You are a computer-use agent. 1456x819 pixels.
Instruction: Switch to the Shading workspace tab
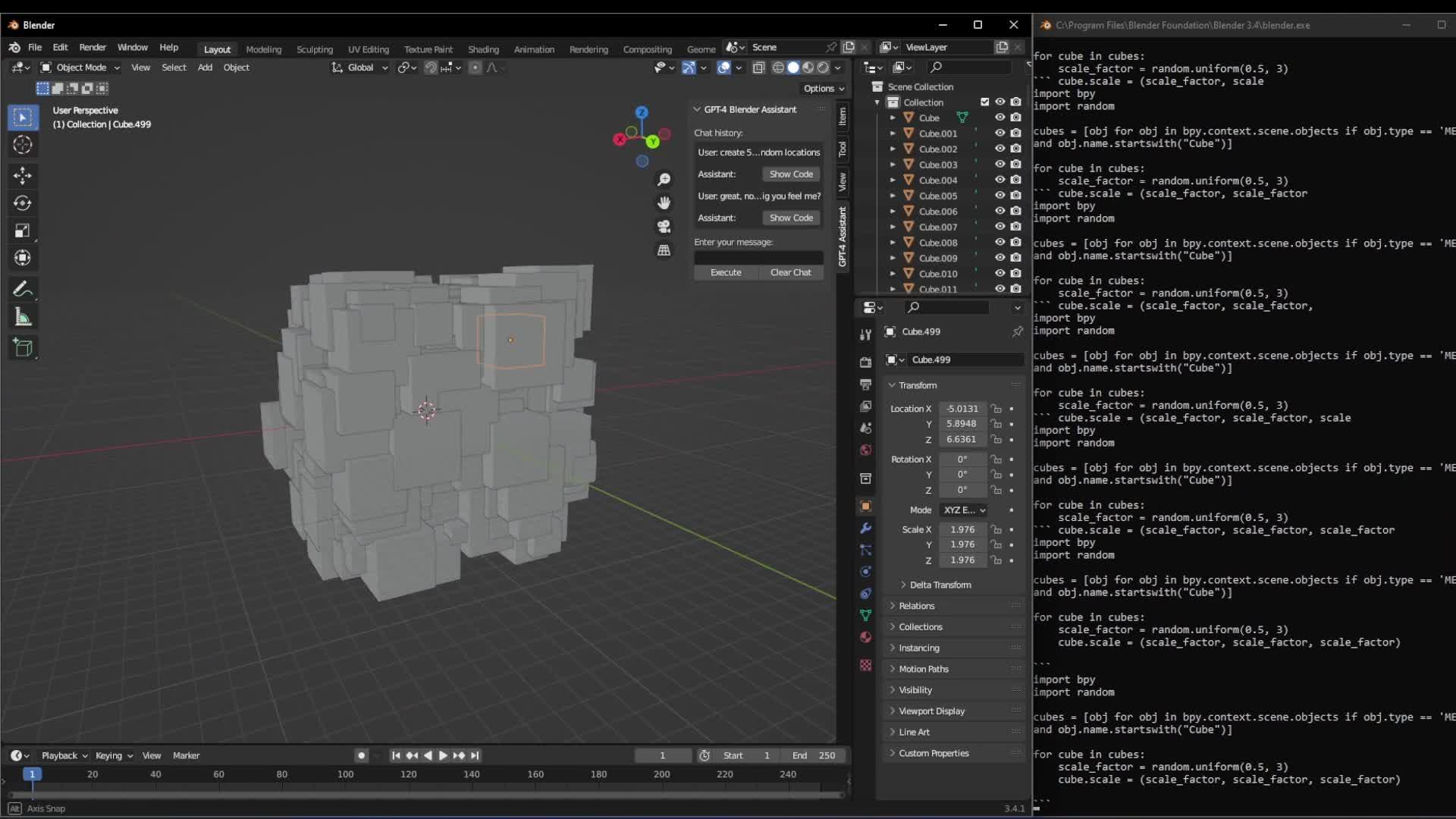[x=483, y=49]
